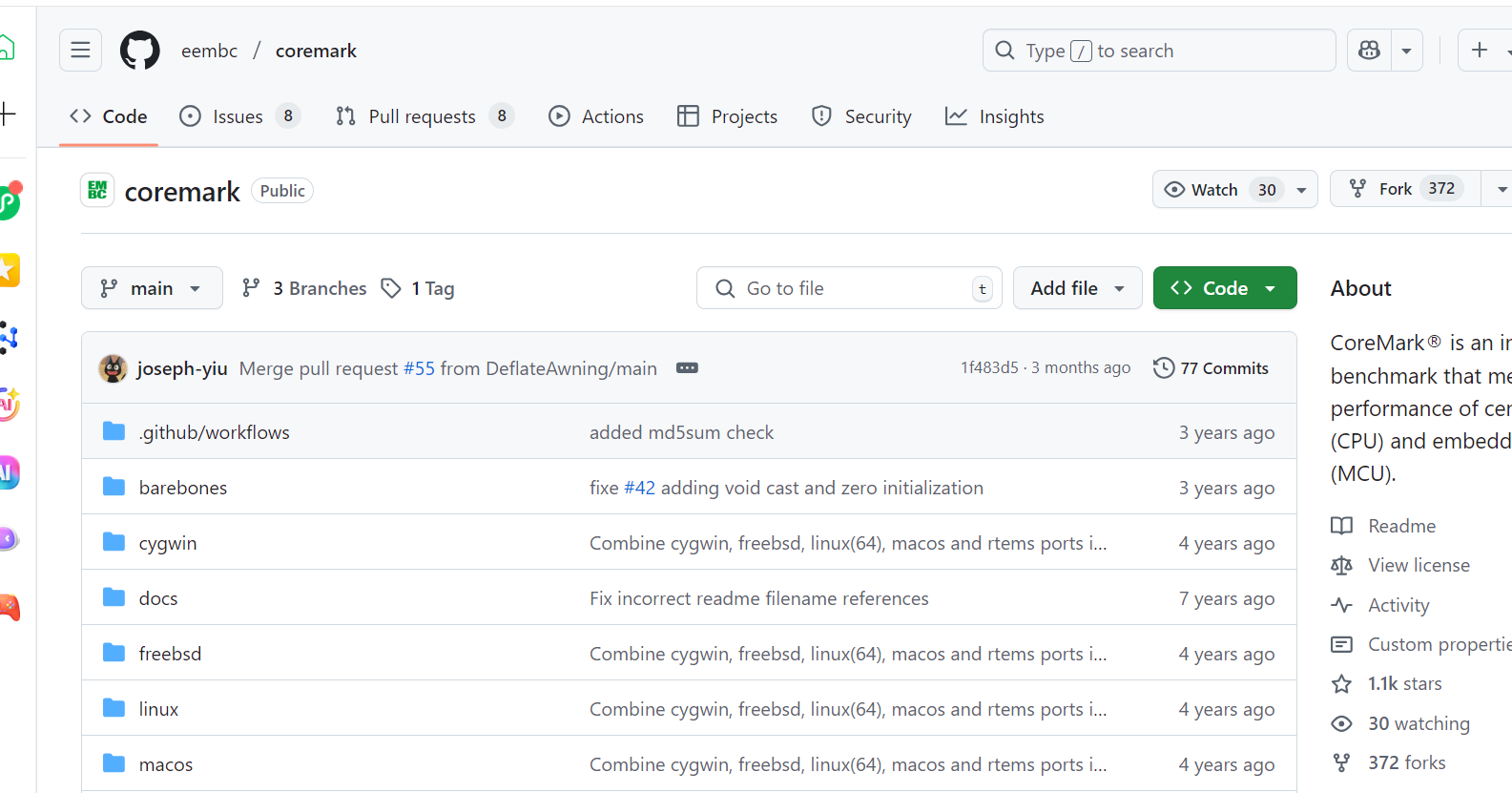Open the docs folder

point(158,598)
